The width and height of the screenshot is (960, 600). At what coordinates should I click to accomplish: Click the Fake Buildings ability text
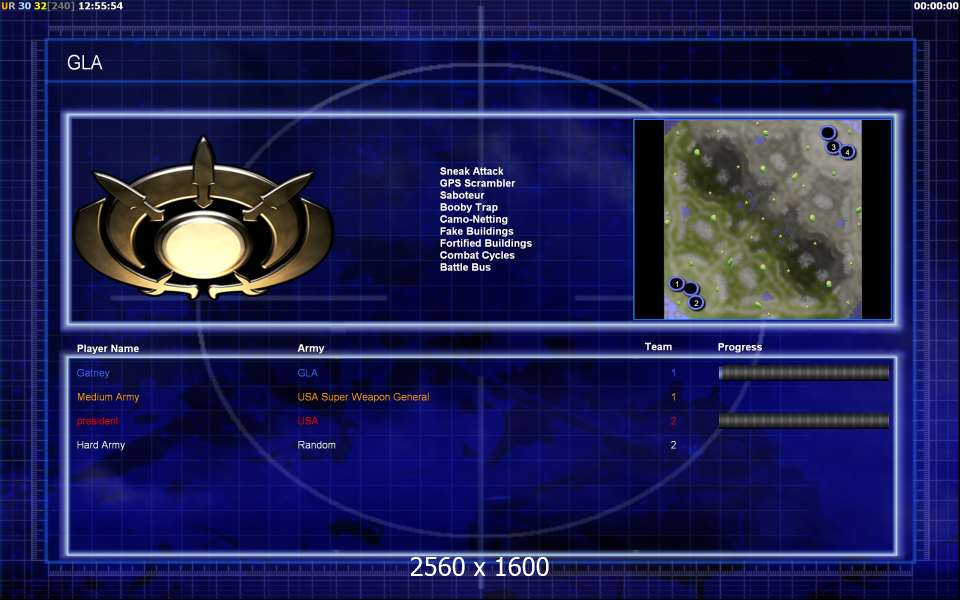[476, 231]
